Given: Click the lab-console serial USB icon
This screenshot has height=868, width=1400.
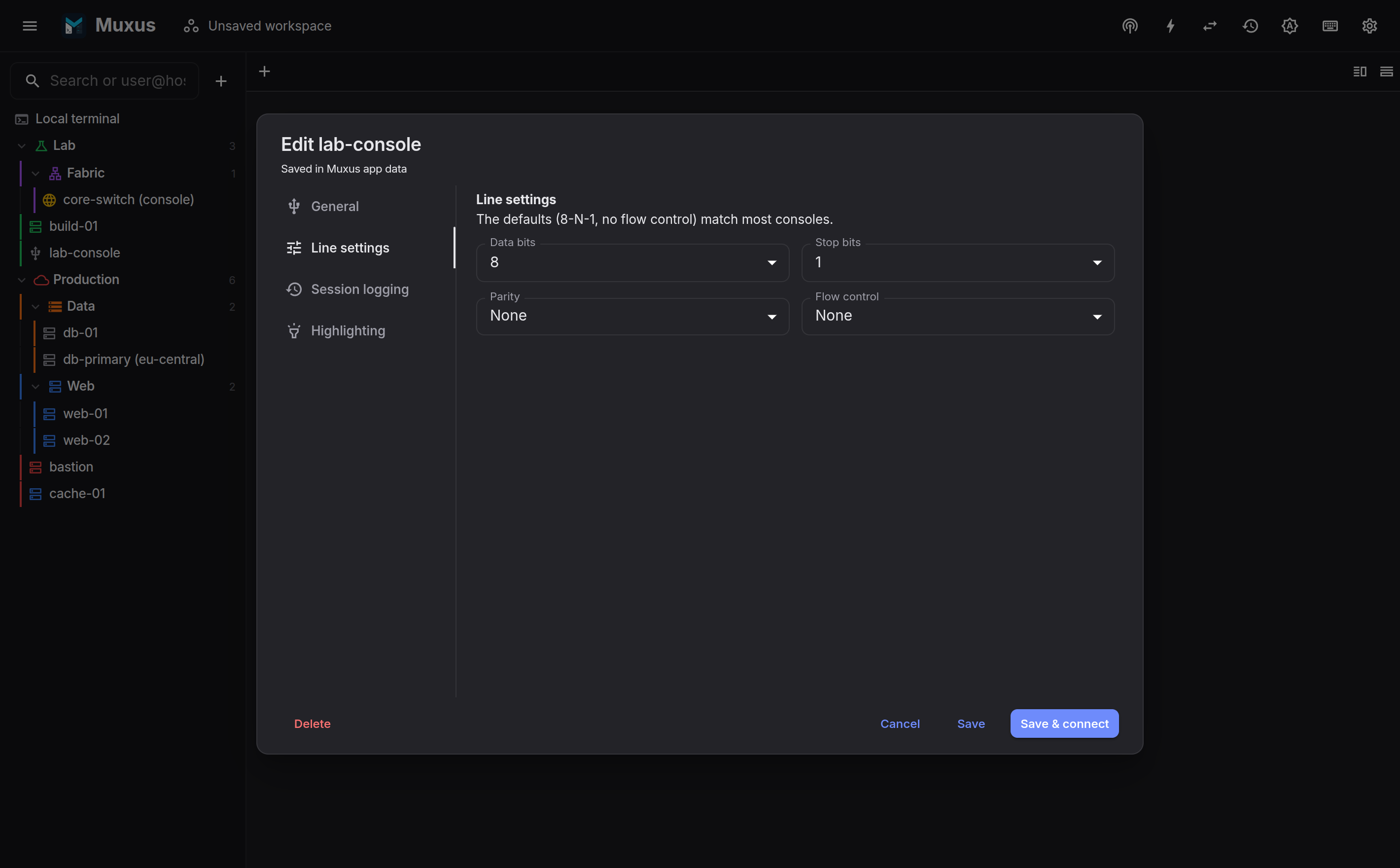Looking at the screenshot, I should [x=35, y=253].
